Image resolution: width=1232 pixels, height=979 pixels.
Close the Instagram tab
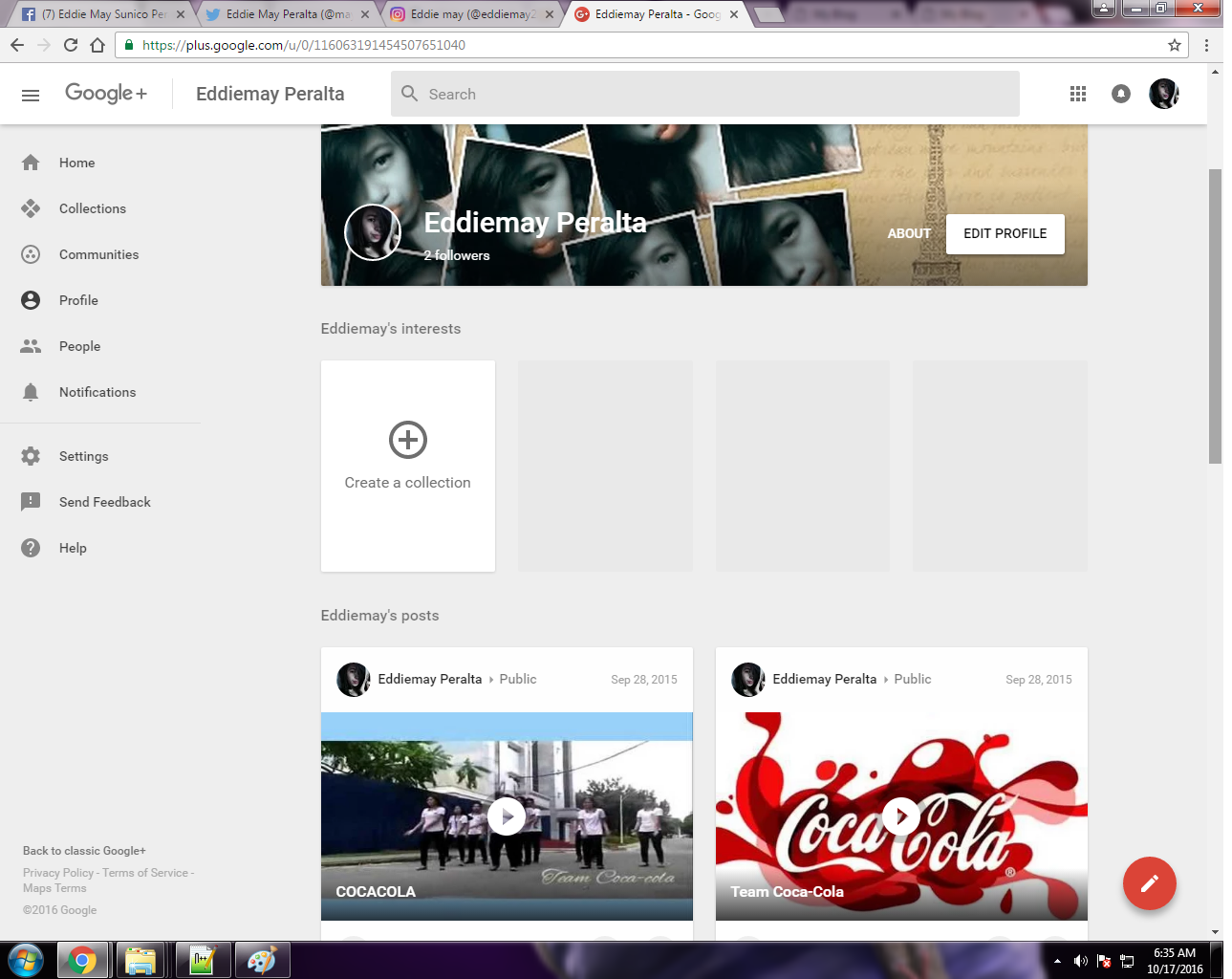pyautogui.click(x=550, y=14)
